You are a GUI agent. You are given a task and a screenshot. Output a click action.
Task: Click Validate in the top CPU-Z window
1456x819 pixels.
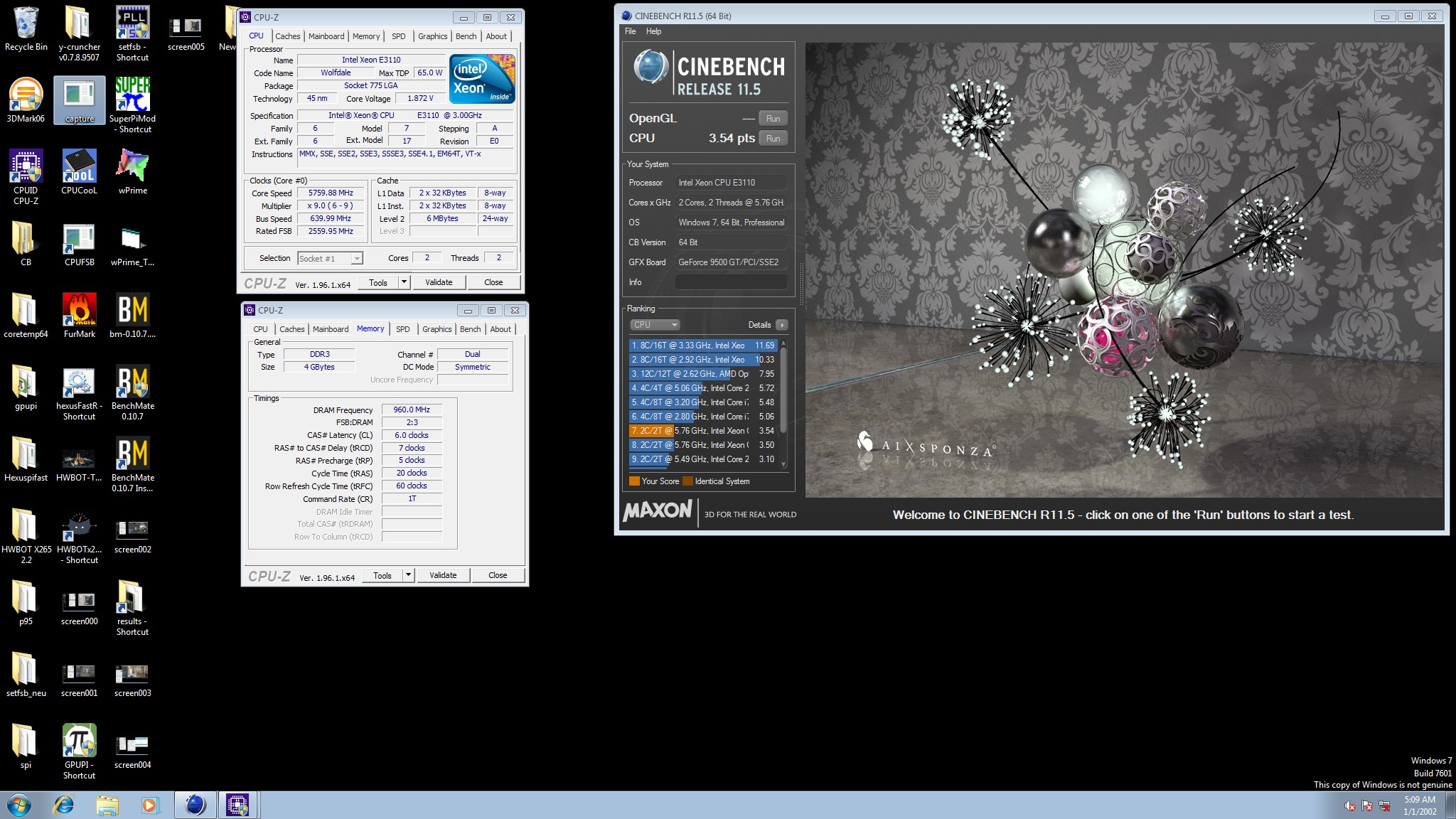(439, 282)
